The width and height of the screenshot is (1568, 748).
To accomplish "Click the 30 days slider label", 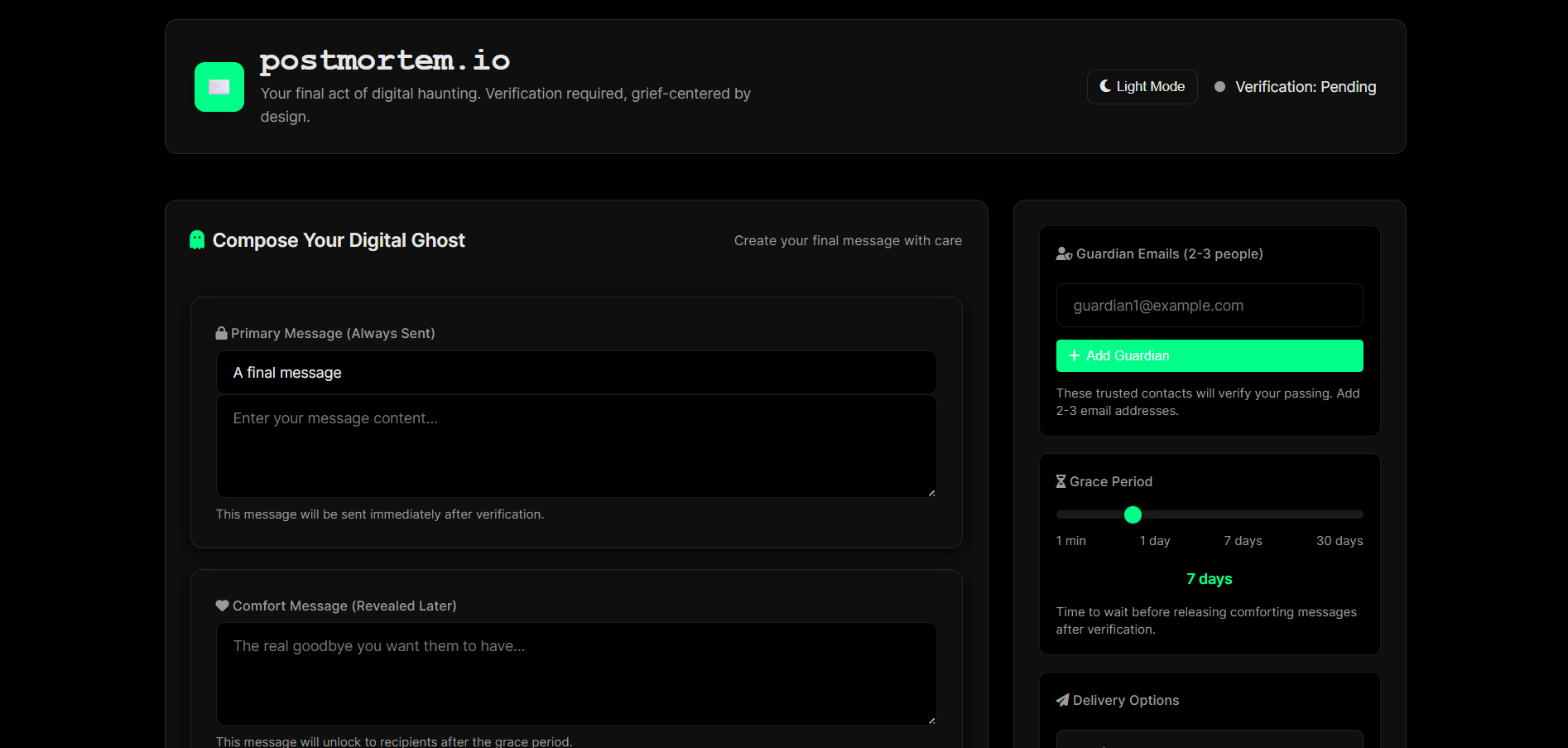I will pos(1340,541).
